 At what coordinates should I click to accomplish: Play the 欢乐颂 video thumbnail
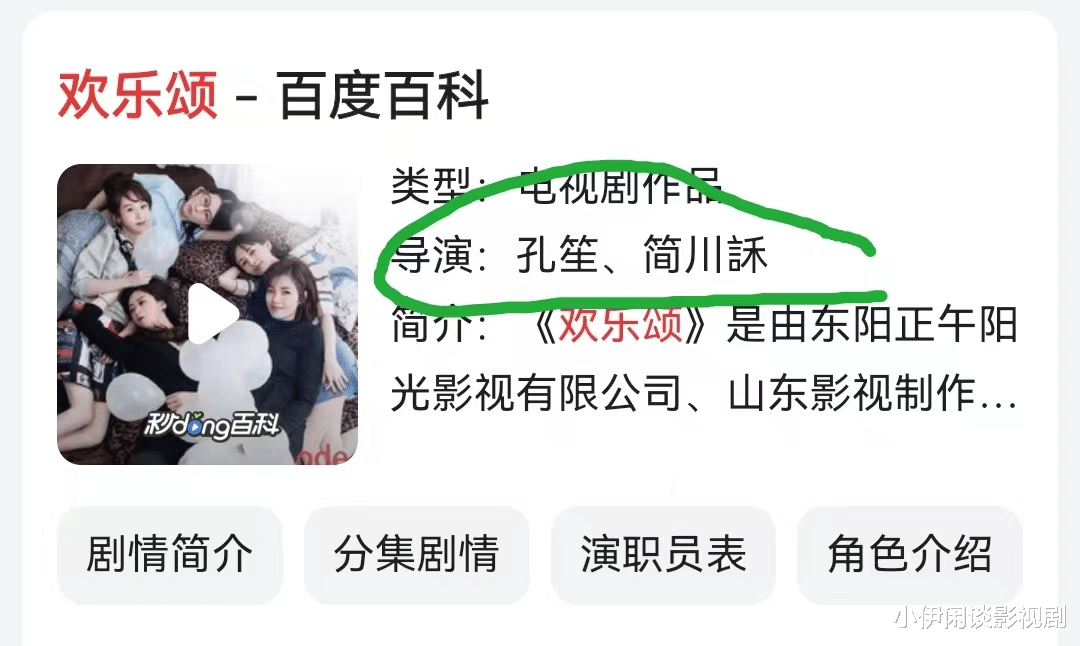[214, 313]
